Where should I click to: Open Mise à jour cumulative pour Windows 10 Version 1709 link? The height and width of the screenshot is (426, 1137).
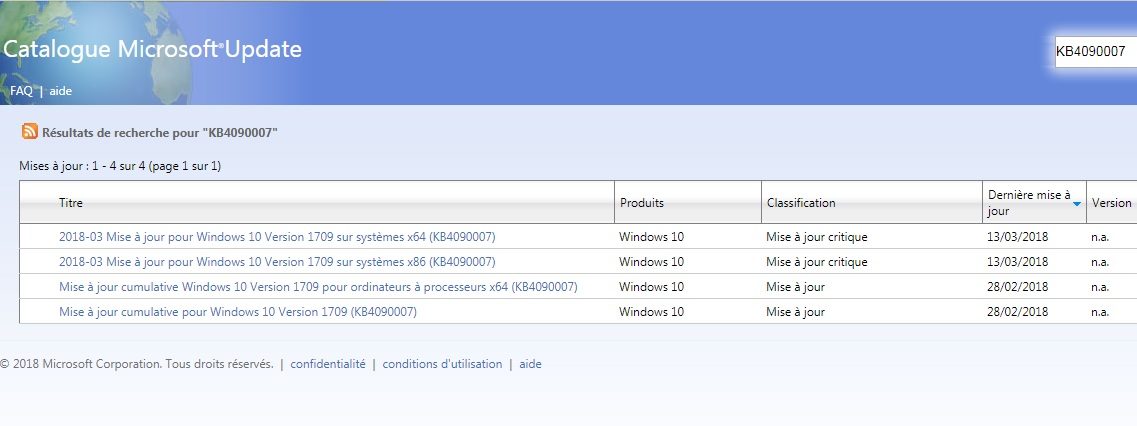237,312
